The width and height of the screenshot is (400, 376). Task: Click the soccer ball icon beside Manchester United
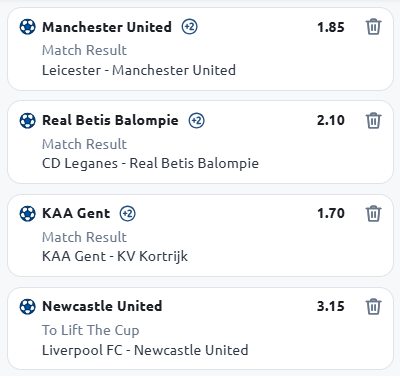tap(27, 27)
